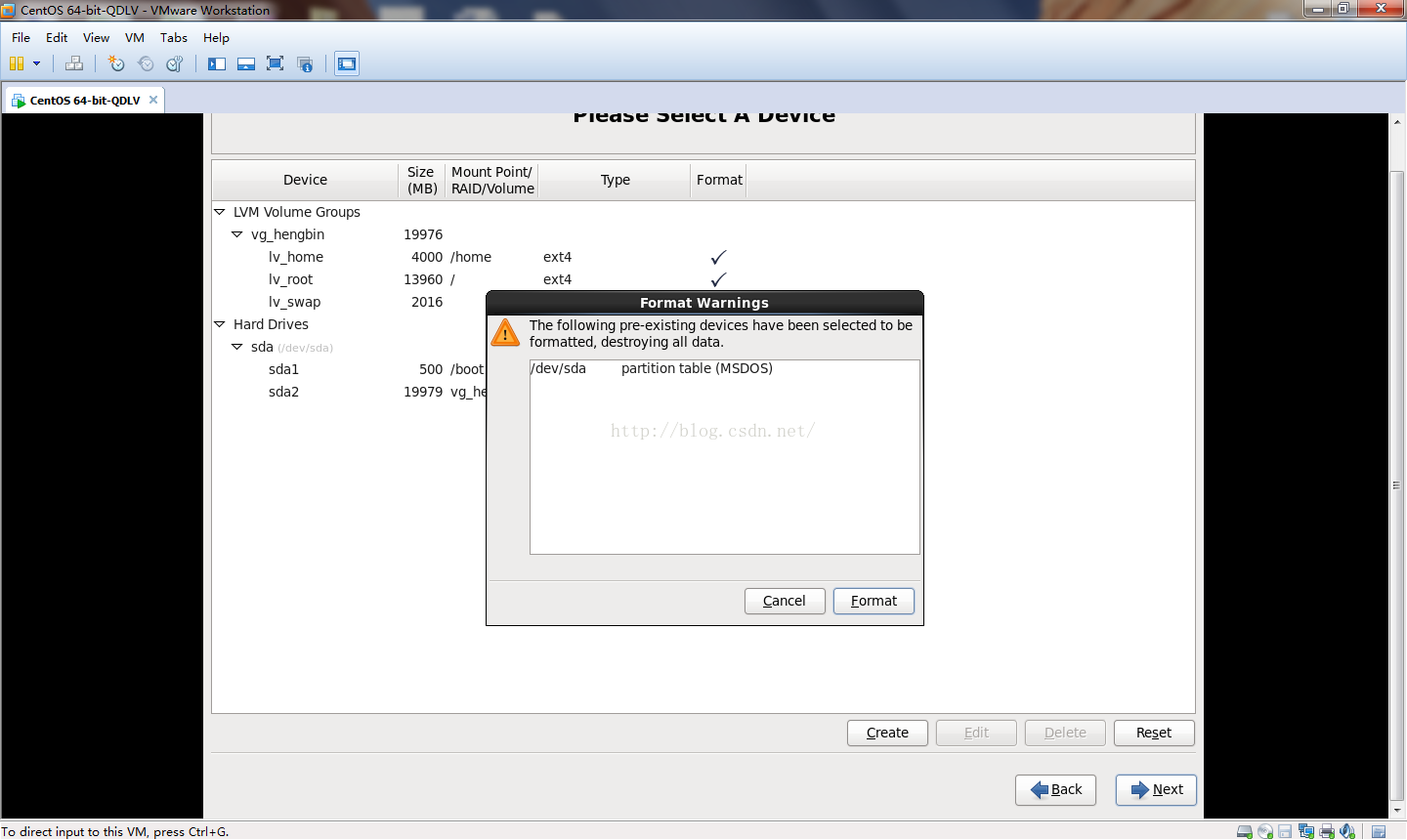Click the hard disk status bar icon

[x=1245, y=831]
